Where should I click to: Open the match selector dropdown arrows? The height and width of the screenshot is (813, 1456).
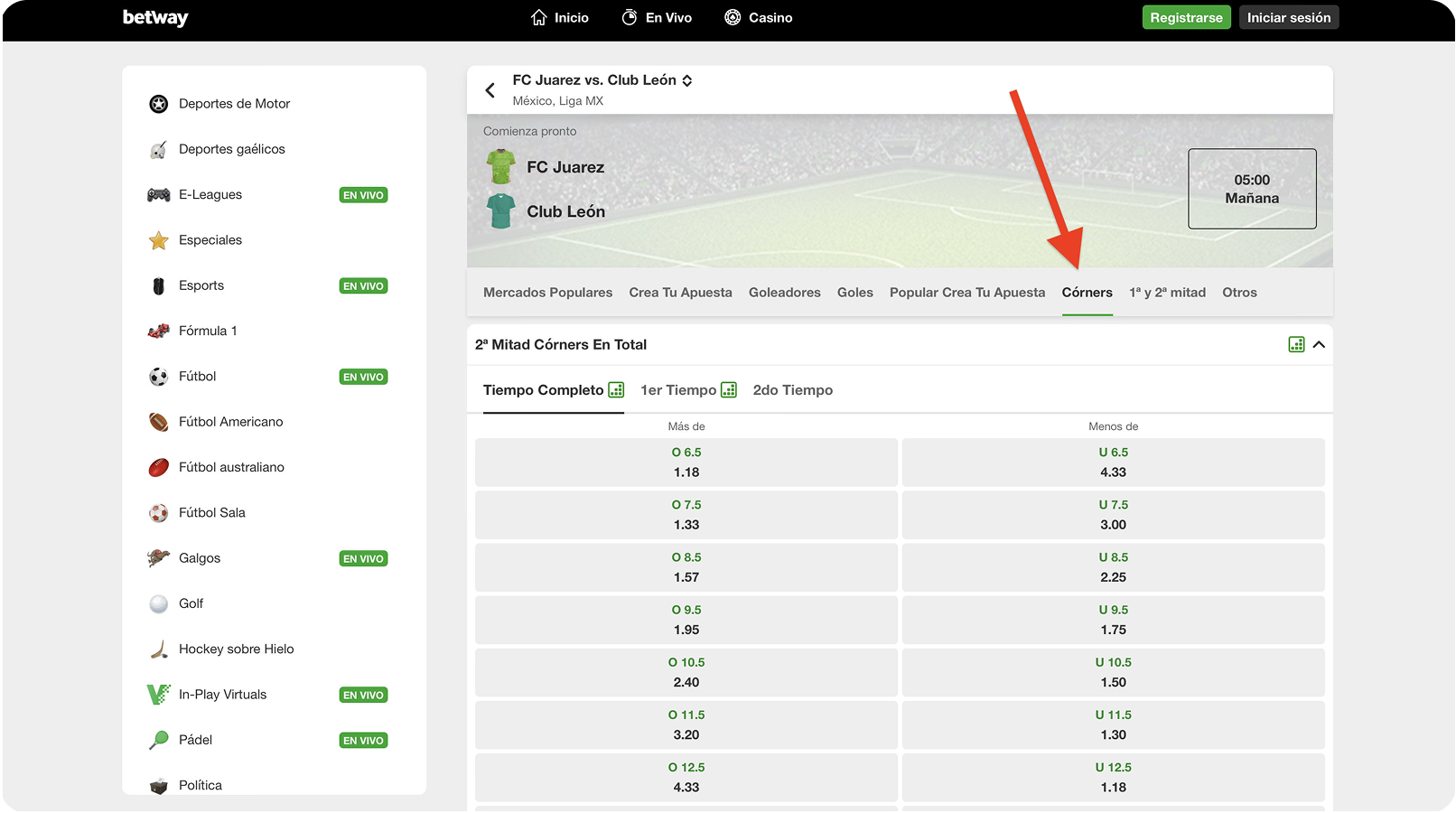[687, 80]
